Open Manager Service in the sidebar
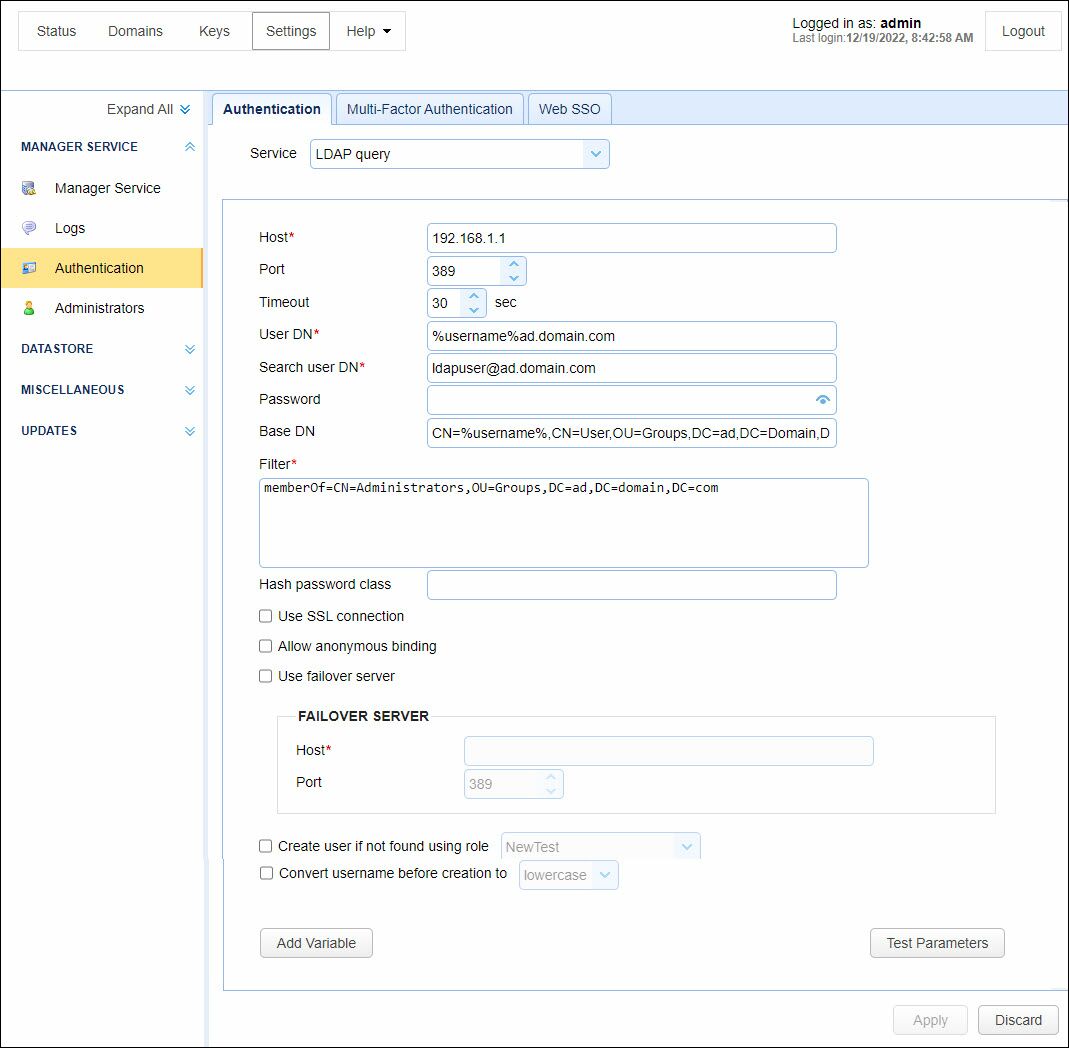The image size is (1069, 1048). coord(108,188)
